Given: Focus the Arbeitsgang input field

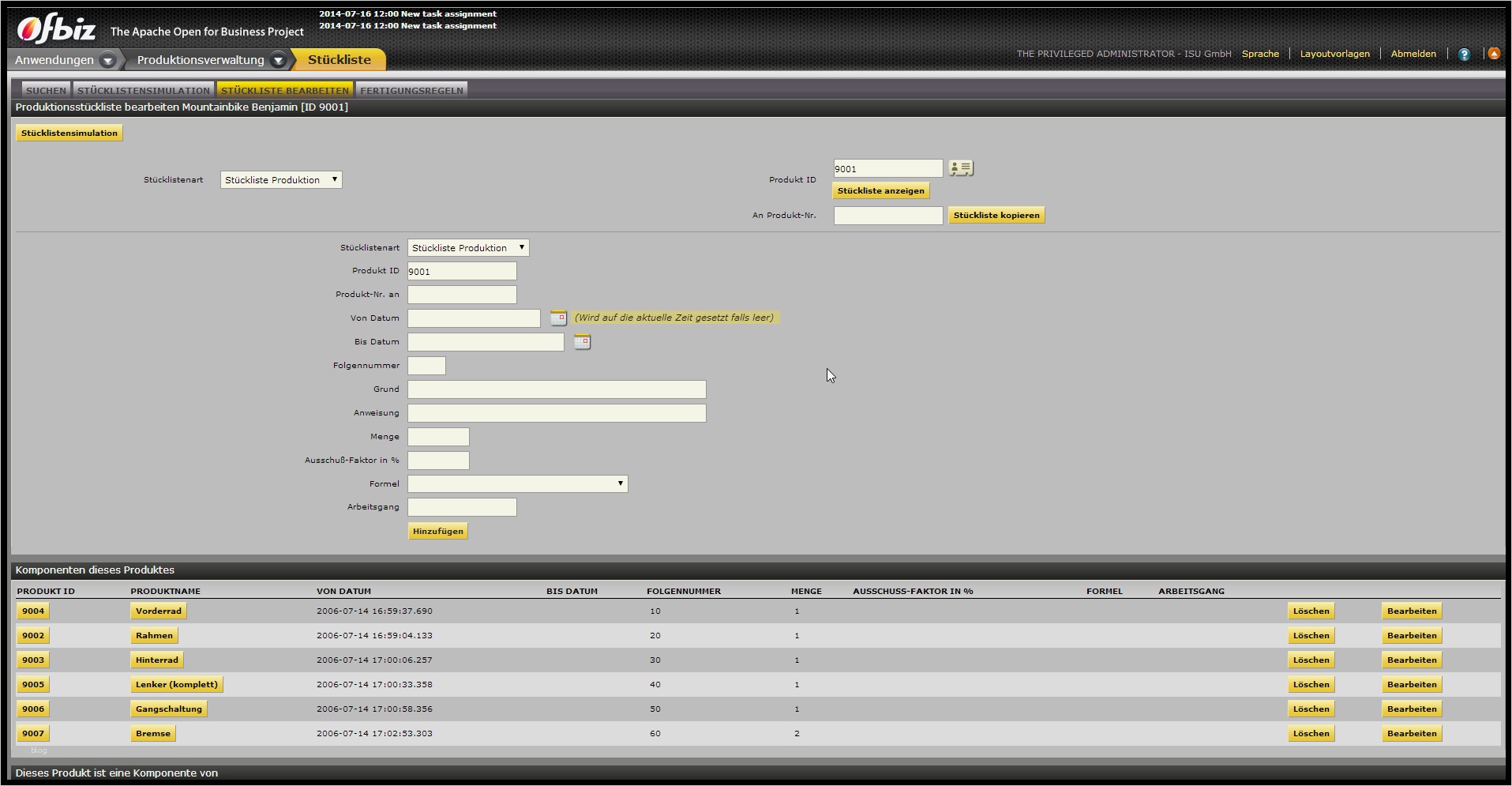Looking at the screenshot, I should 462,507.
